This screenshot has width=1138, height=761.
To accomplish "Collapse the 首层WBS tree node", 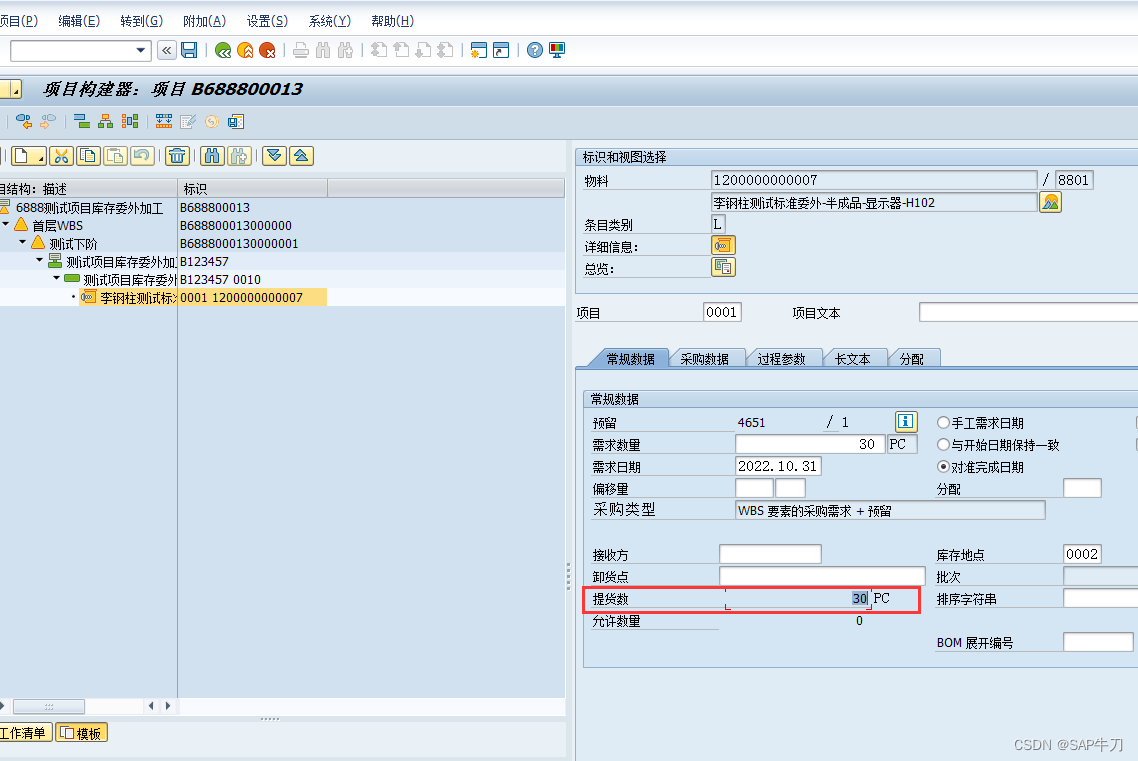I will 6,224.
